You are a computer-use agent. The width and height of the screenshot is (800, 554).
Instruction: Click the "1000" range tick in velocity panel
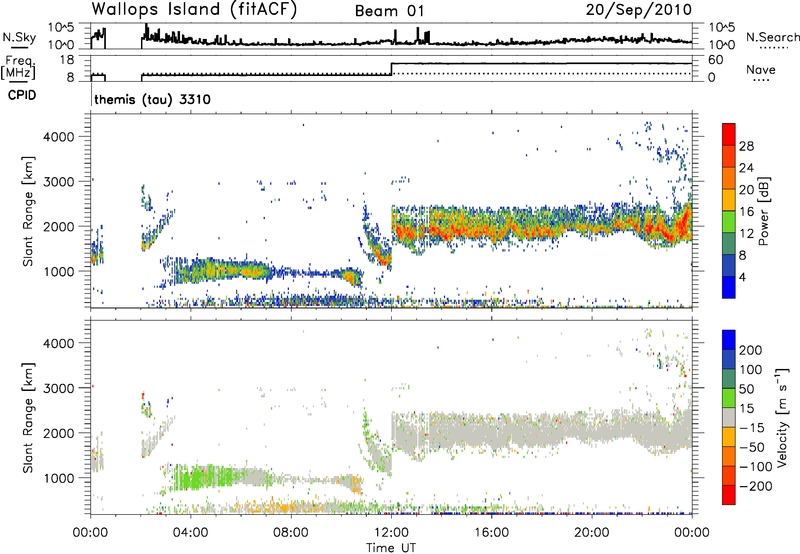[x=59, y=478]
